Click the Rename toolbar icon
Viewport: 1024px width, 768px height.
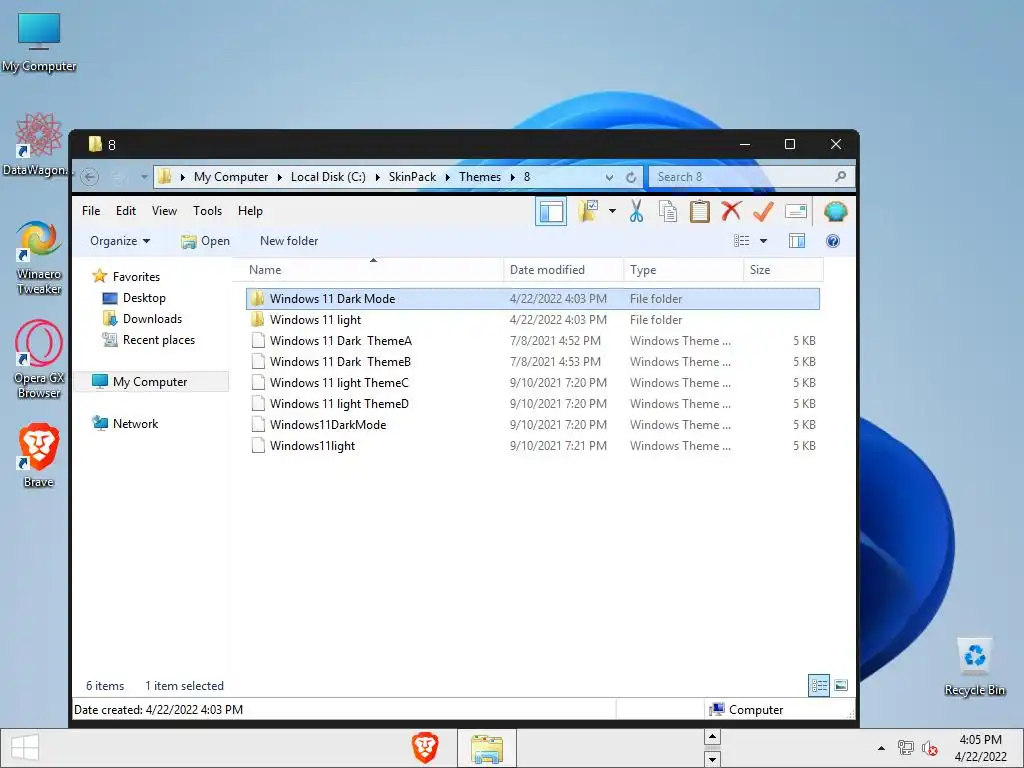[795, 211]
